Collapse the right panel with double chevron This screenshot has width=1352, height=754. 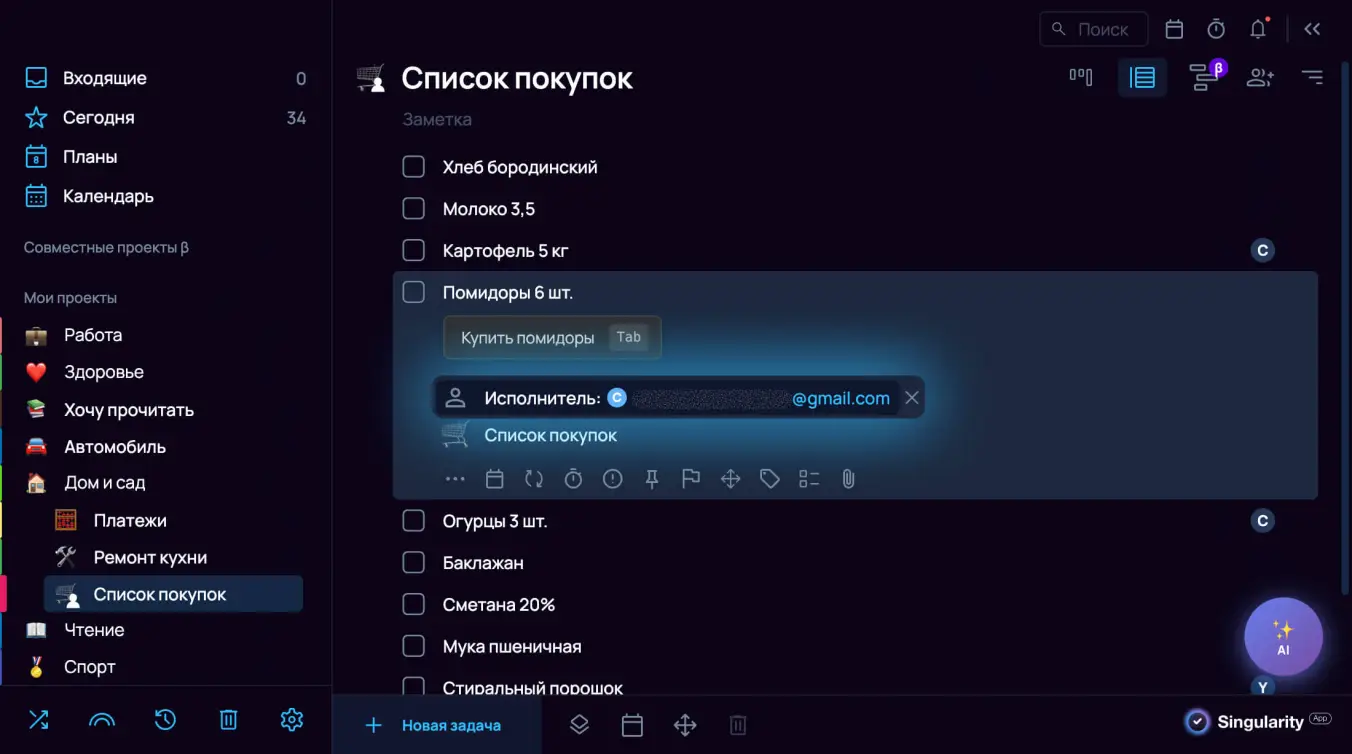1312,30
